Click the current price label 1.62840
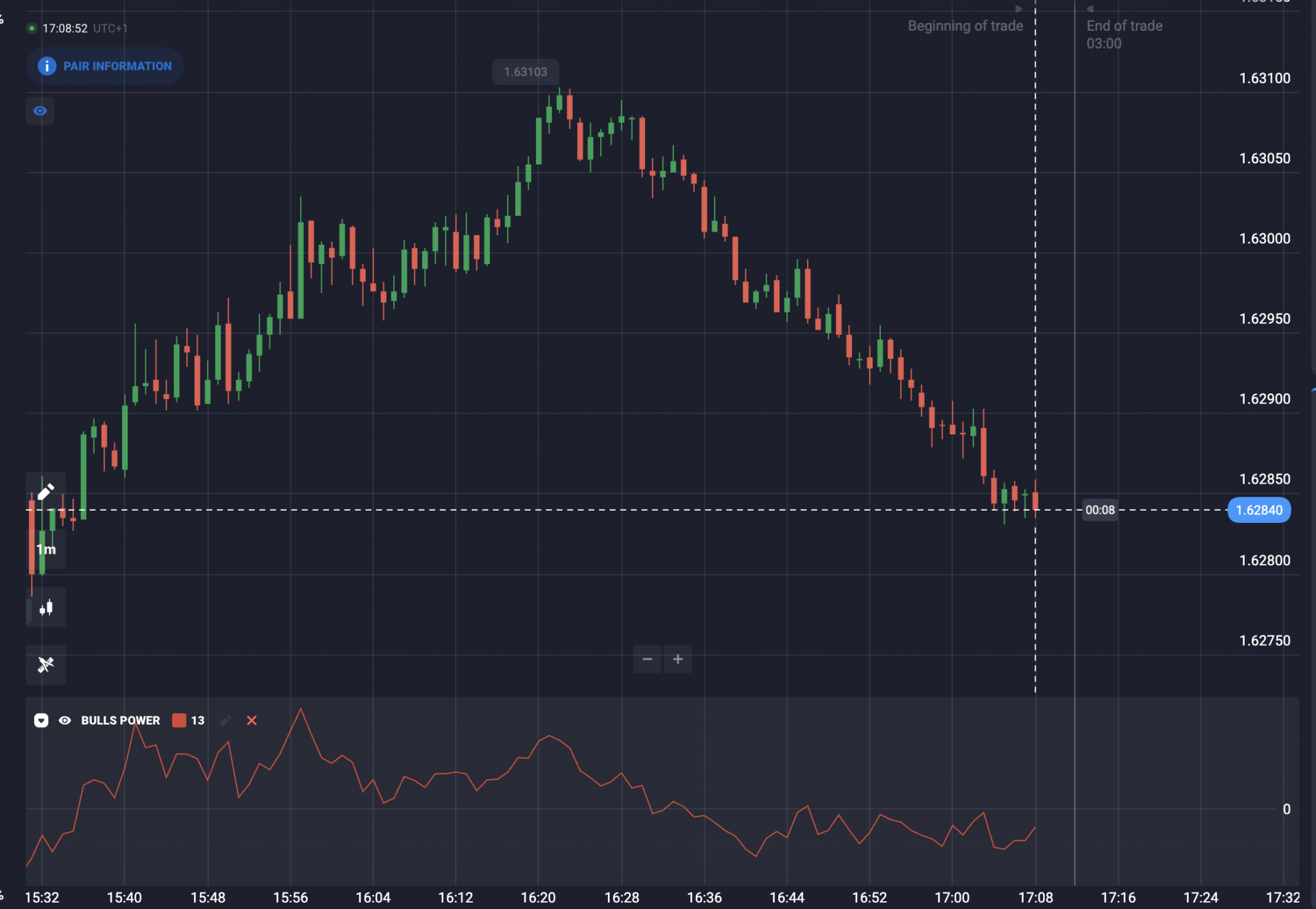 (x=1259, y=510)
